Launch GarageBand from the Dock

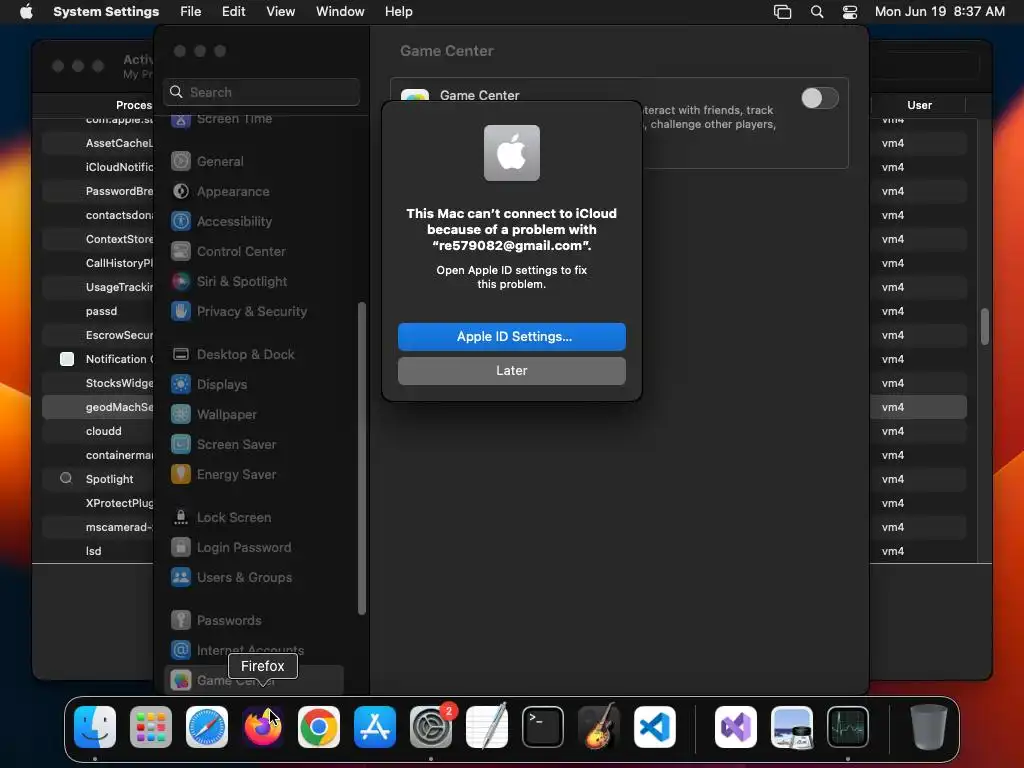pos(599,726)
